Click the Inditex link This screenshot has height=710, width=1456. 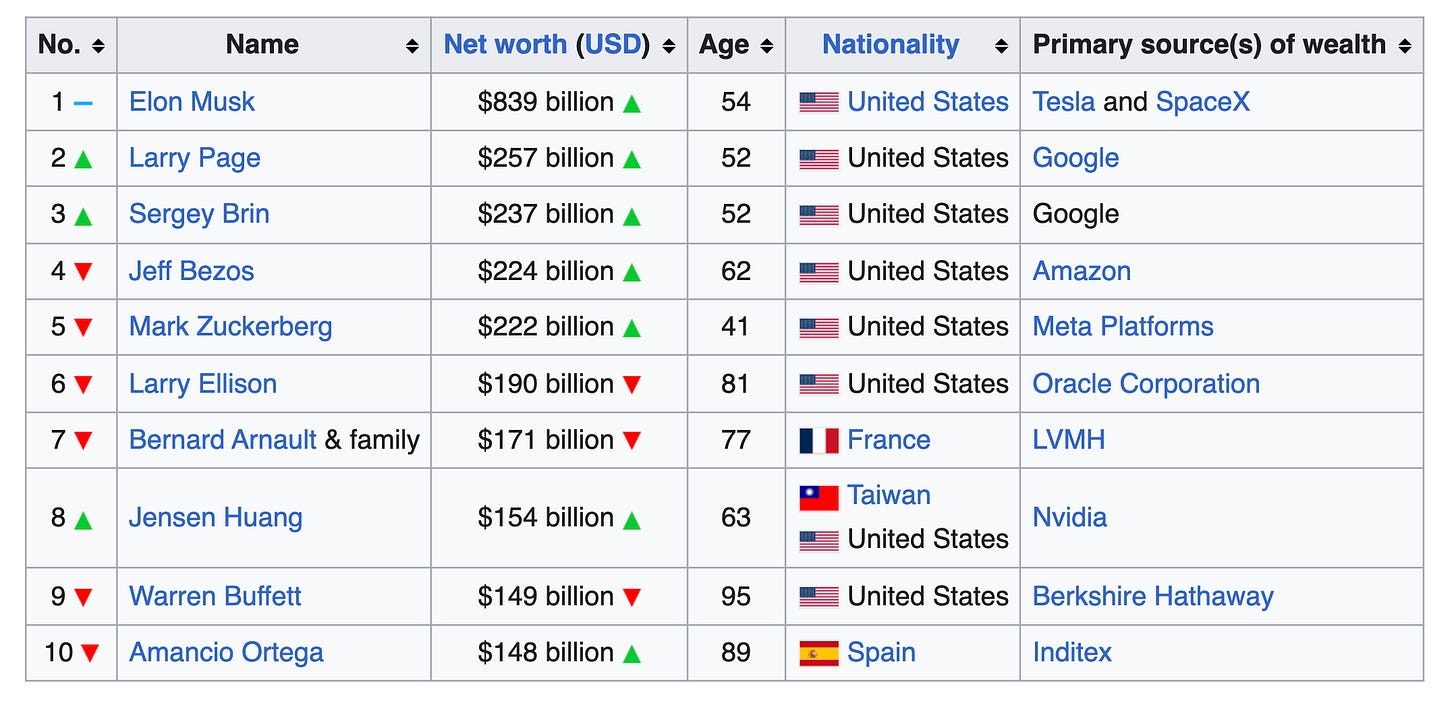(1072, 653)
